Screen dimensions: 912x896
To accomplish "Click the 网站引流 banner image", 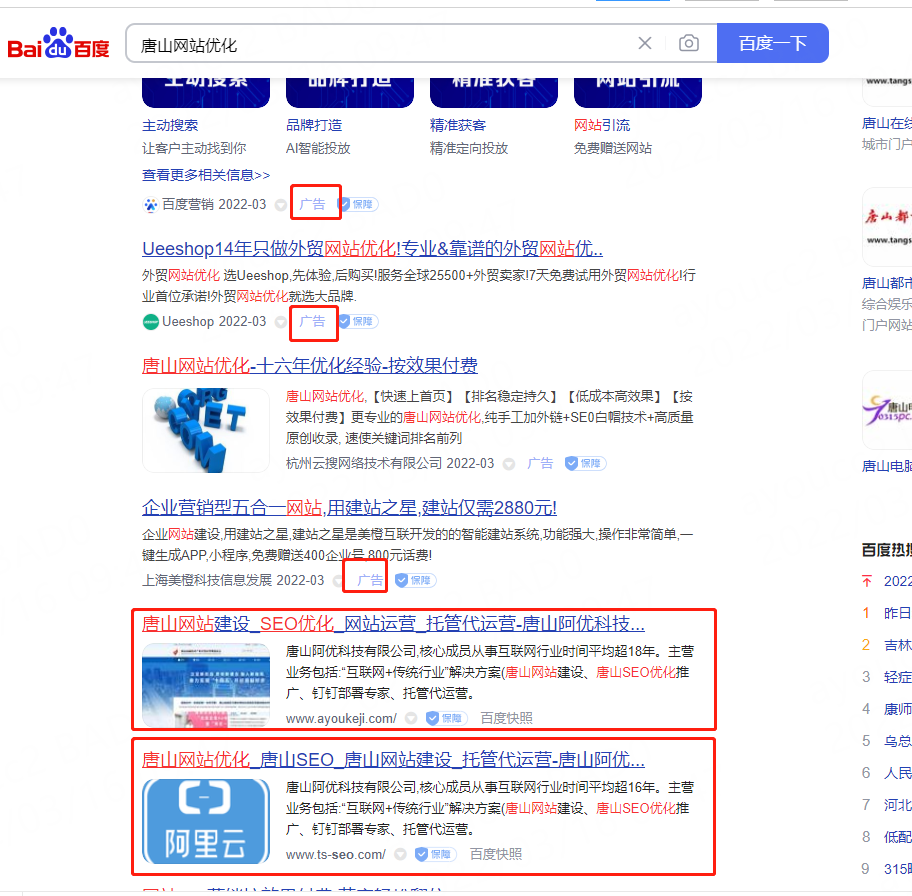I will tap(637, 92).
